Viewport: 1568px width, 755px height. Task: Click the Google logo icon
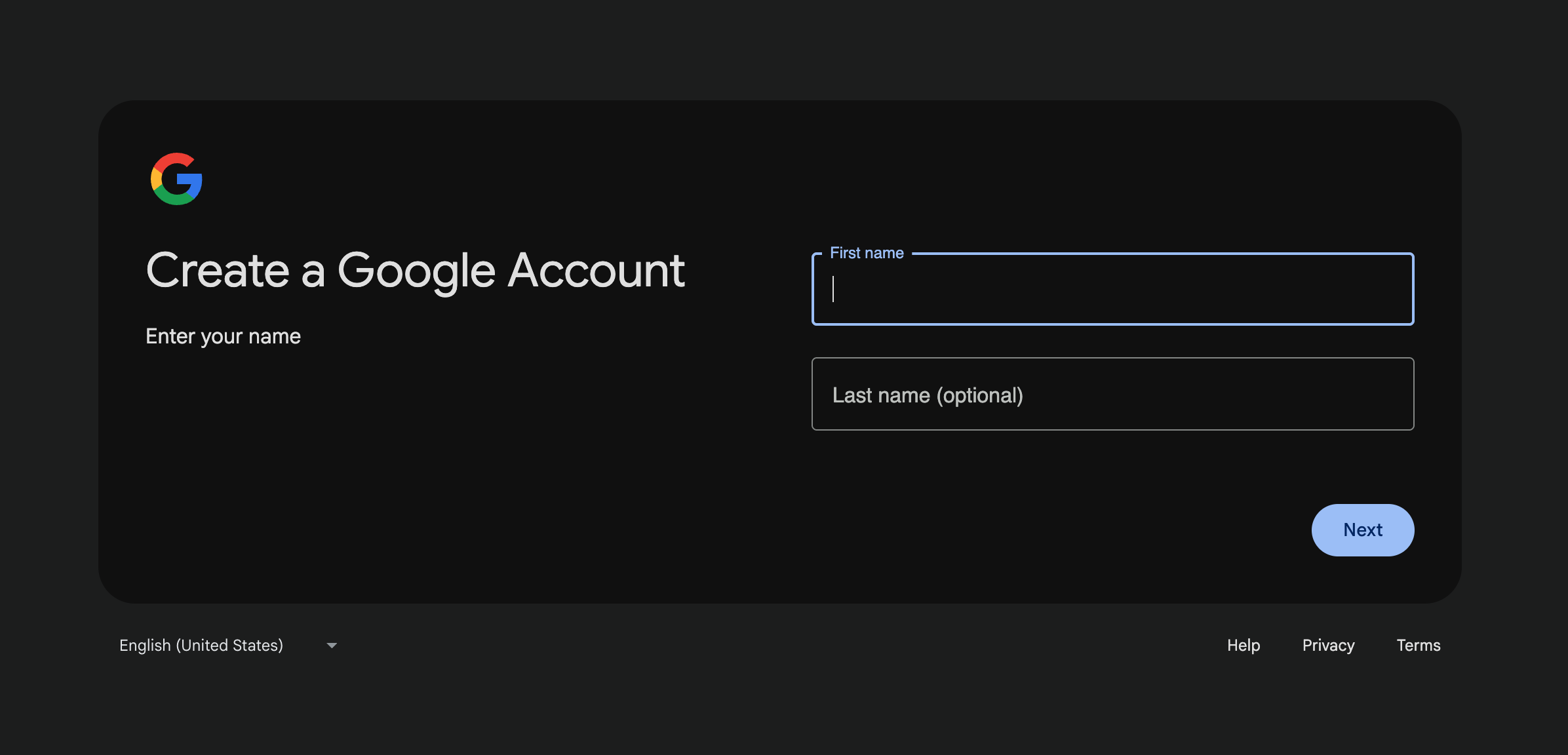pyautogui.click(x=176, y=179)
